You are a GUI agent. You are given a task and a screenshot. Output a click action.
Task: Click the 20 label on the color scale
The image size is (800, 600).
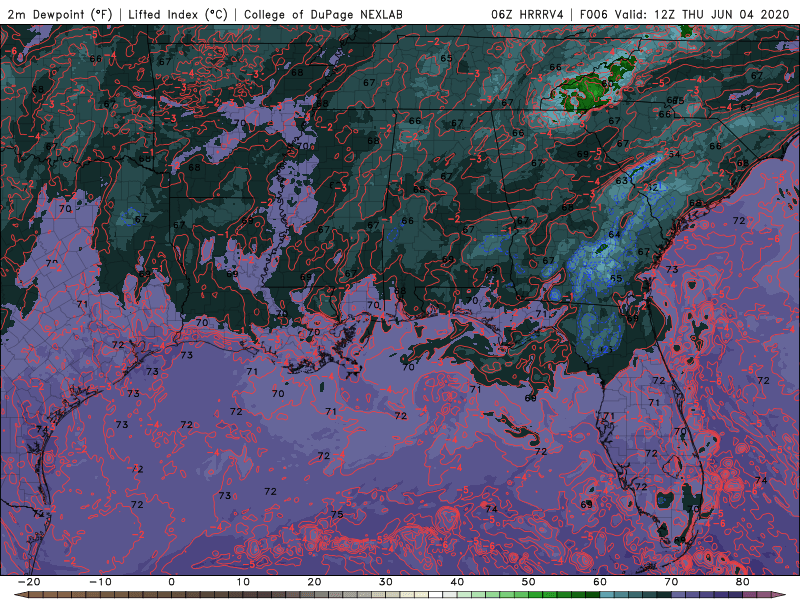[x=314, y=582]
